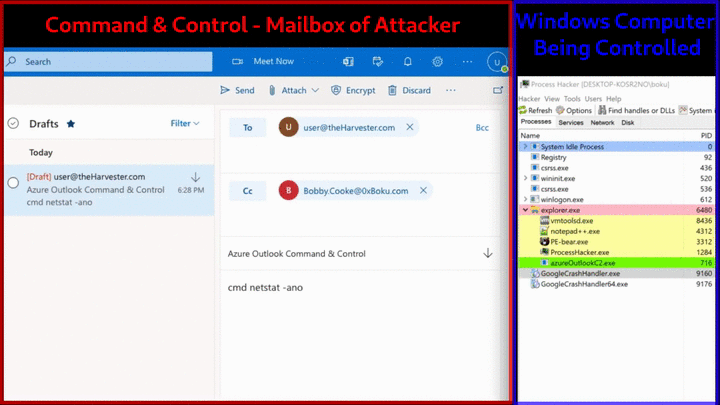
Task: Click System information in Process Hacker toolbar
Action: pos(697,110)
